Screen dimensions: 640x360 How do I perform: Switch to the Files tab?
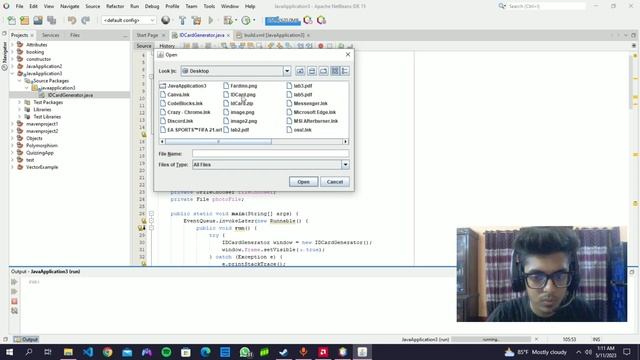click(x=75, y=35)
